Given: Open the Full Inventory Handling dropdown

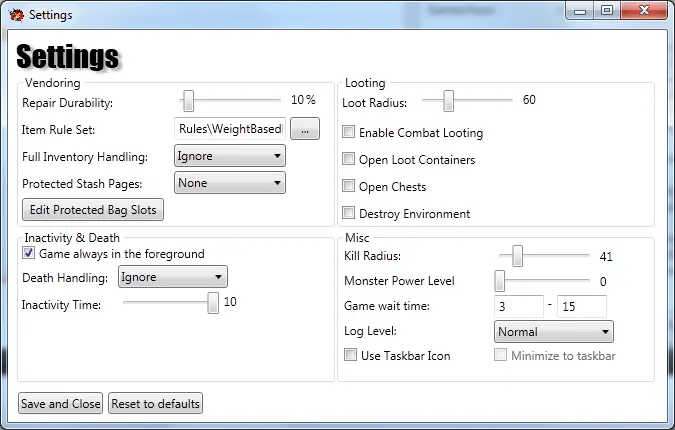Looking at the screenshot, I should pyautogui.click(x=230, y=156).
